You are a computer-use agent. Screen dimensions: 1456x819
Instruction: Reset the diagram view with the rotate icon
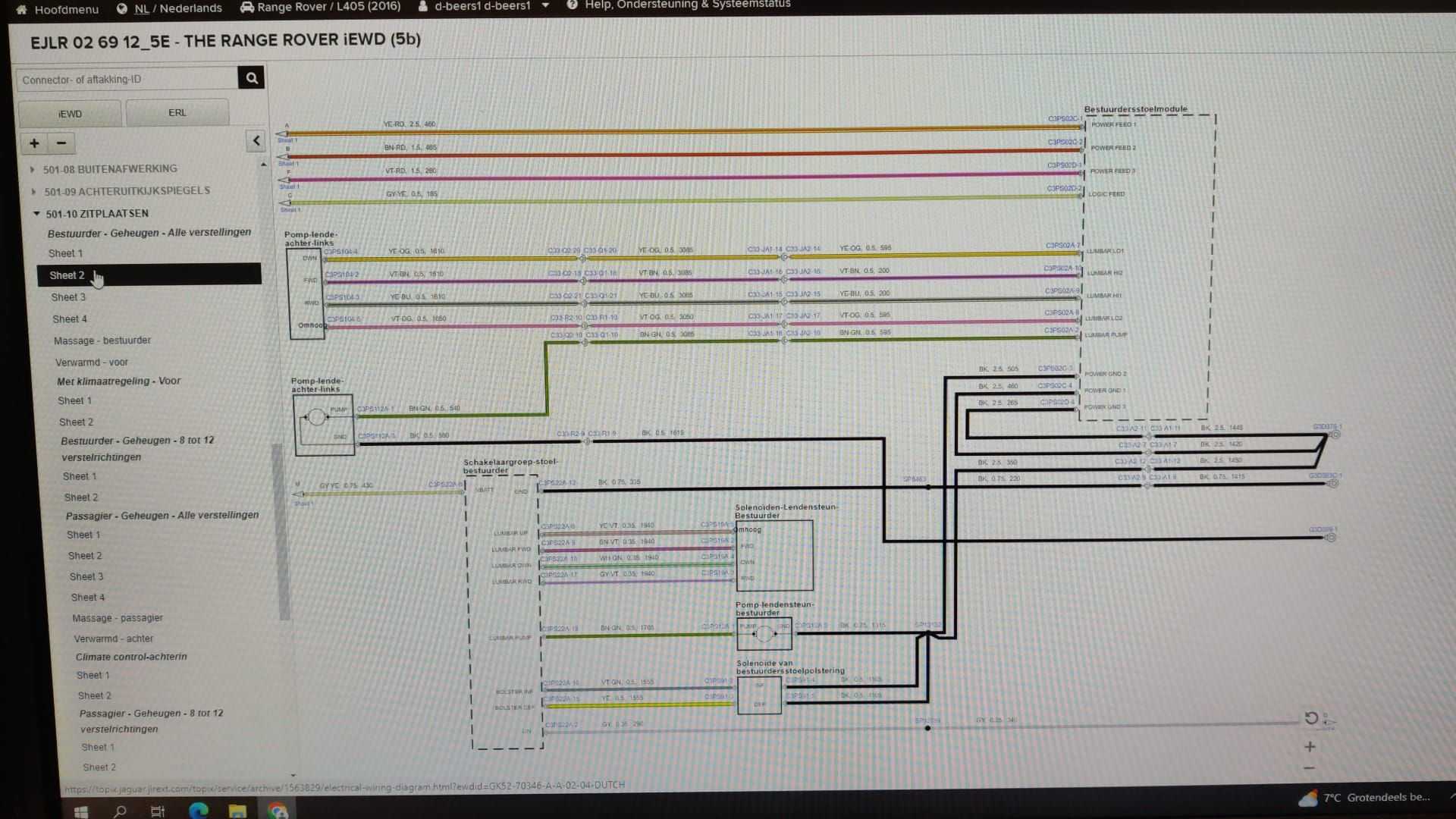[1311, 717]
